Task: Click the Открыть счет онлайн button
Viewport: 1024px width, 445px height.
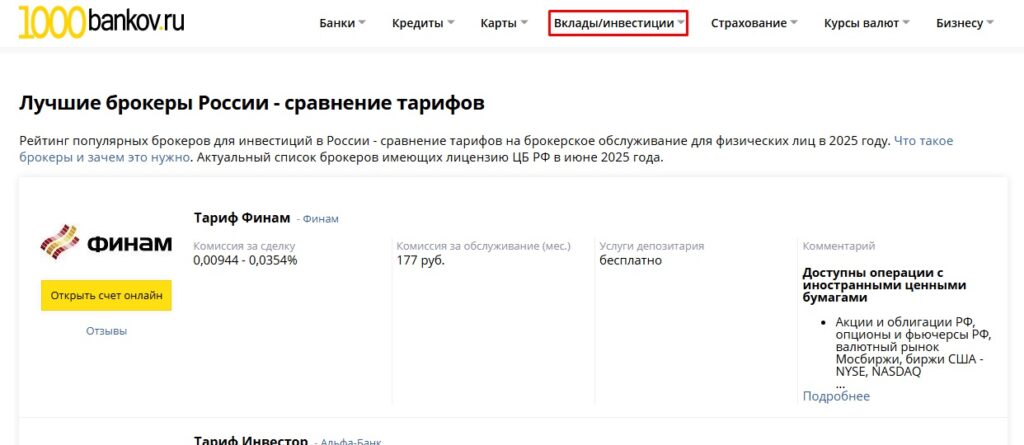Action: click(x=106, y=295)
